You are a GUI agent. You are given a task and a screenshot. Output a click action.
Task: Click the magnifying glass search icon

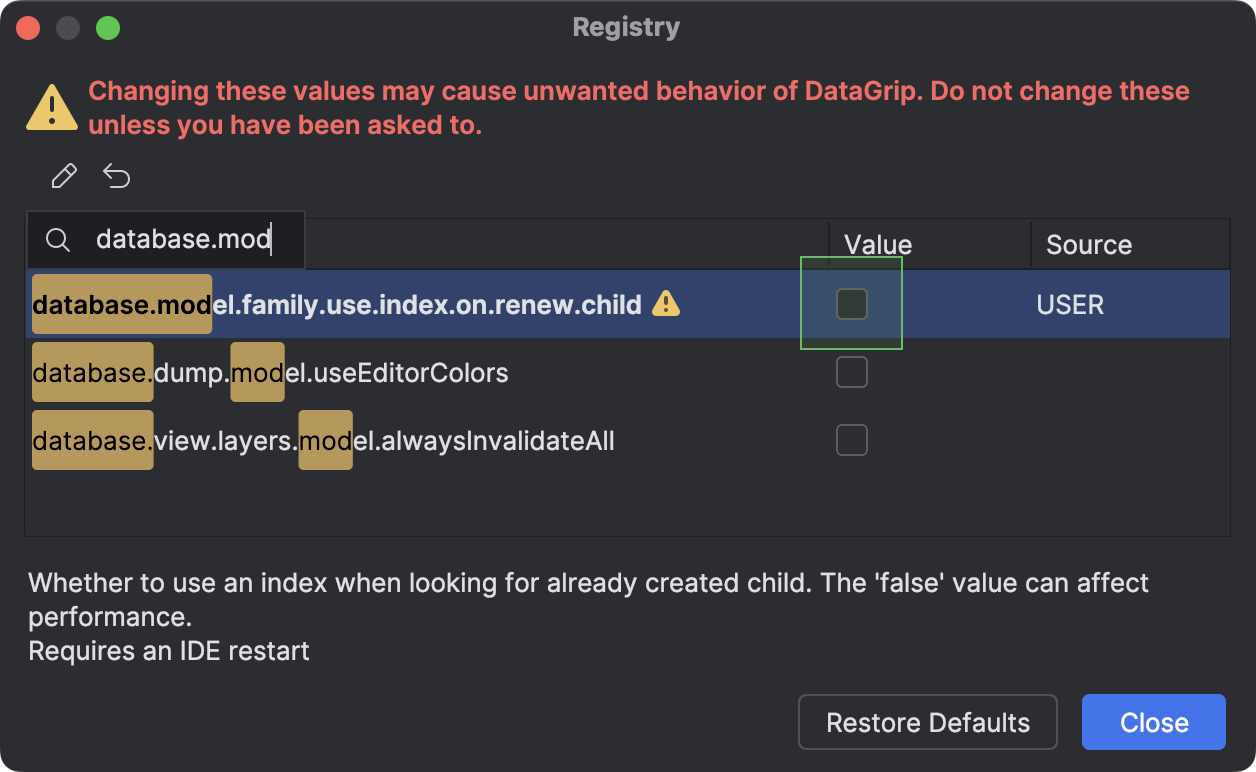pyautogui.click(x=57, y=239)
